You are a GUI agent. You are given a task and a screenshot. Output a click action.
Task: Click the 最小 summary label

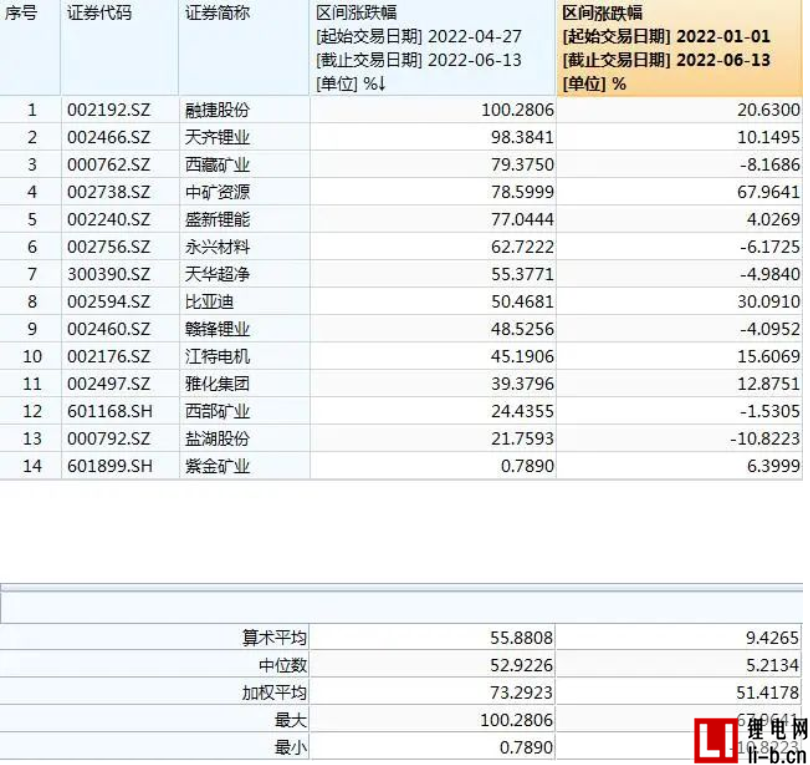pyautogui.click(x=291, y=747)
